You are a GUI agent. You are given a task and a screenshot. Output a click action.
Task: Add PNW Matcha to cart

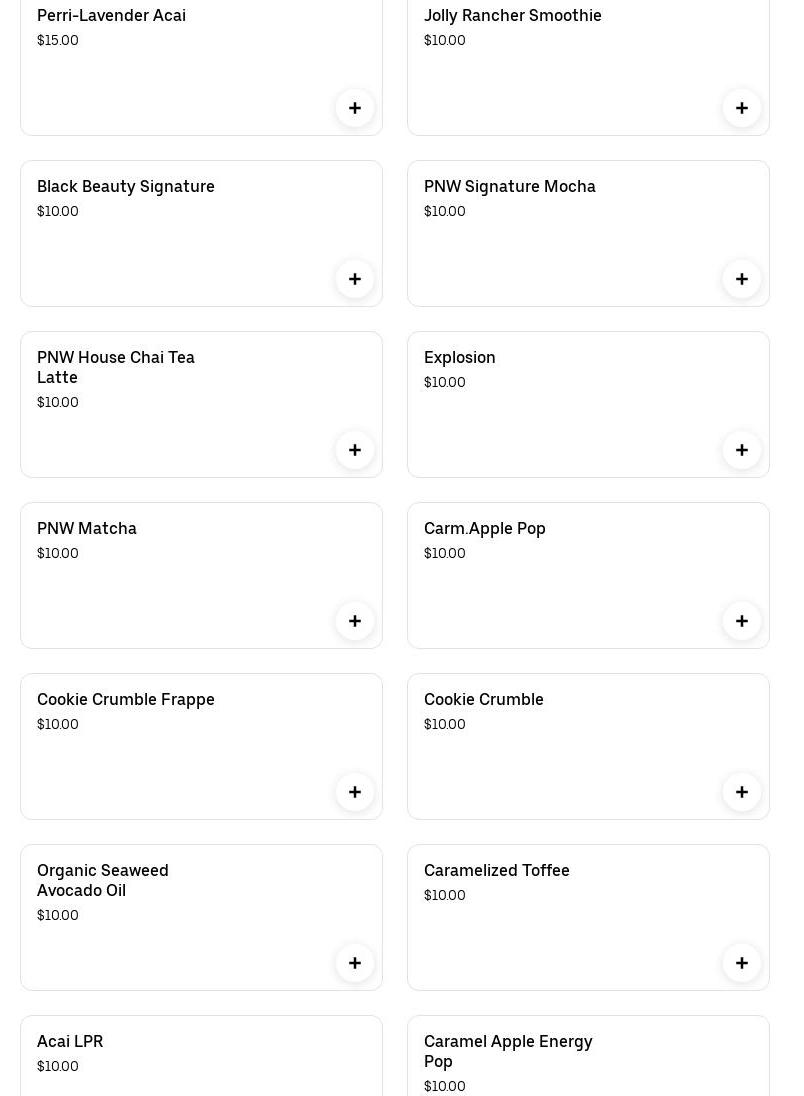pos(355,621)
